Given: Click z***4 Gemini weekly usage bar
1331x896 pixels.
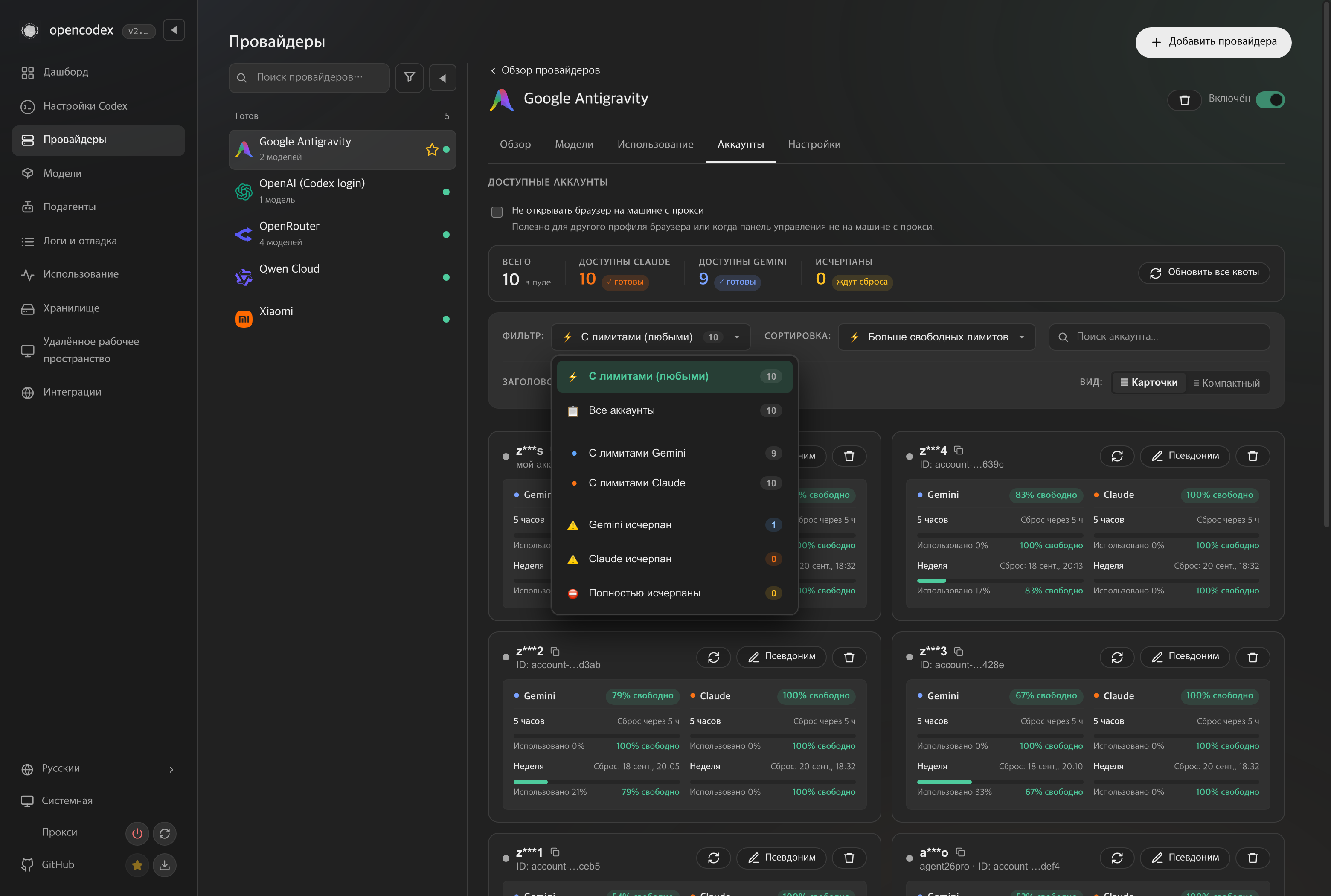Looking at the screenshot, I should (1000, 581).
